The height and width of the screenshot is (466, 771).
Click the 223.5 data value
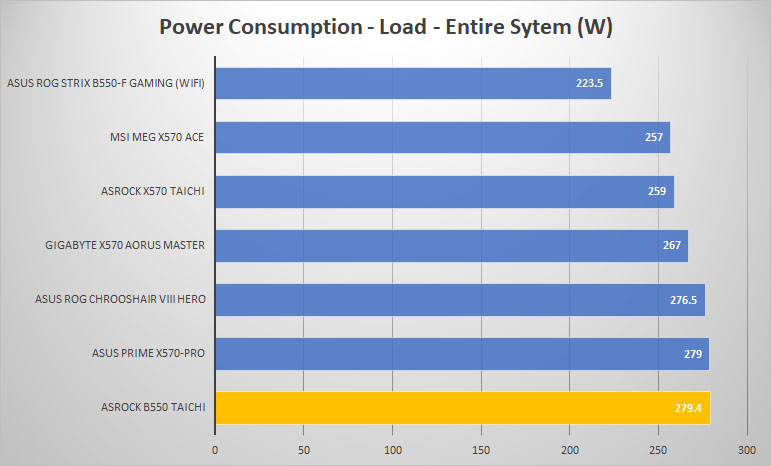click(590, 83)
